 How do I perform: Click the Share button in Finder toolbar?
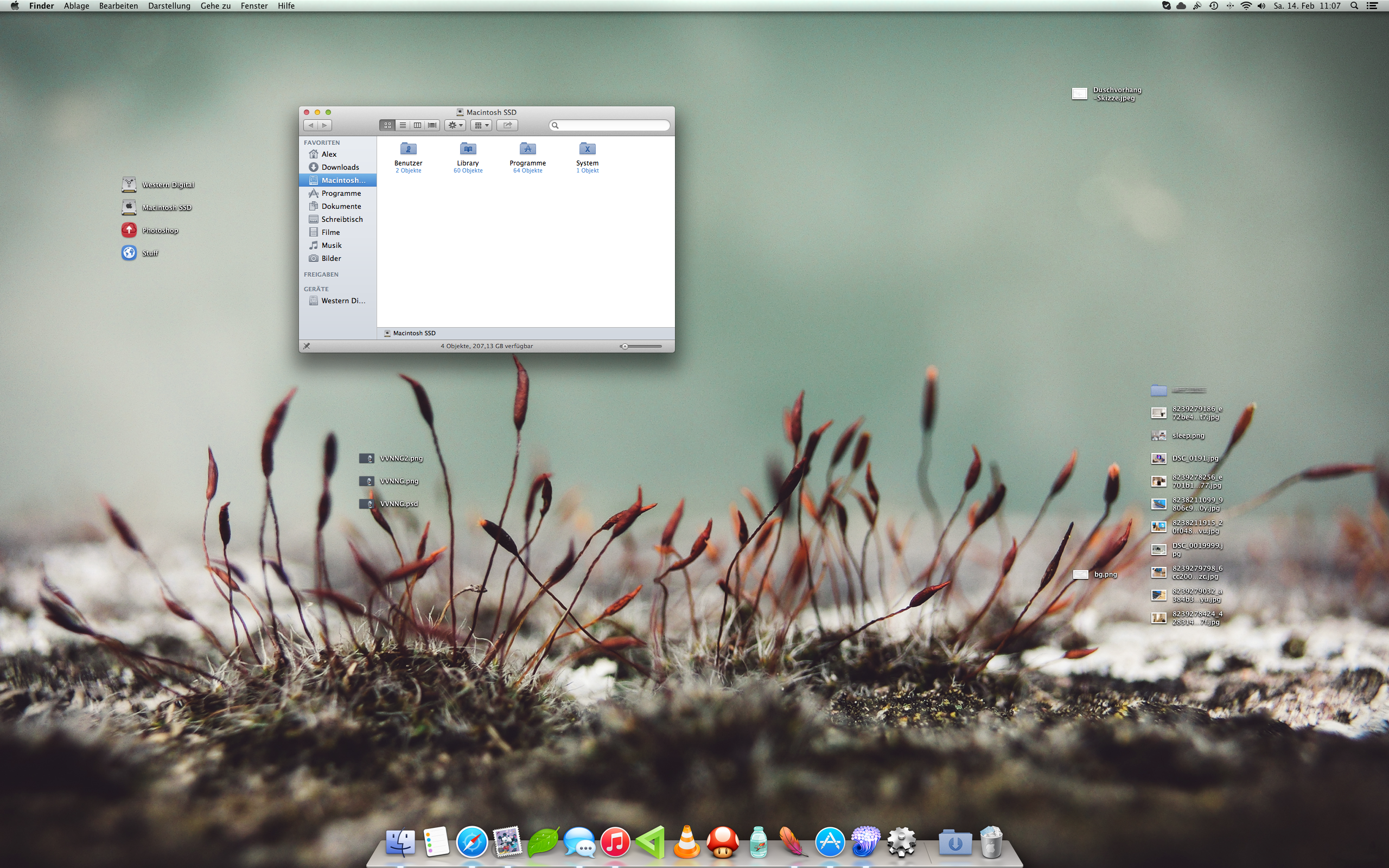click(507, 125)
